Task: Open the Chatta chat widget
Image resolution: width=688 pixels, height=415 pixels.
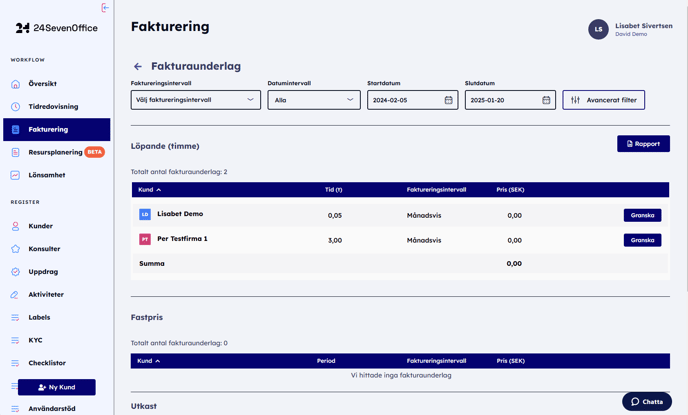Action: 647,401
